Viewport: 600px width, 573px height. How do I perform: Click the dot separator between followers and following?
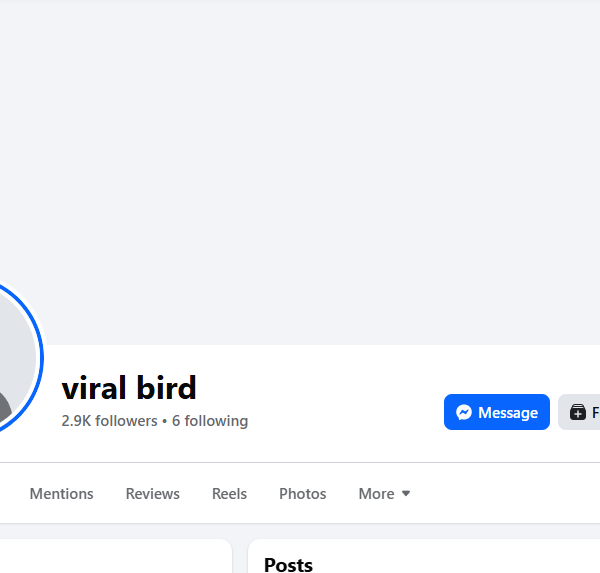coord(165,421)
